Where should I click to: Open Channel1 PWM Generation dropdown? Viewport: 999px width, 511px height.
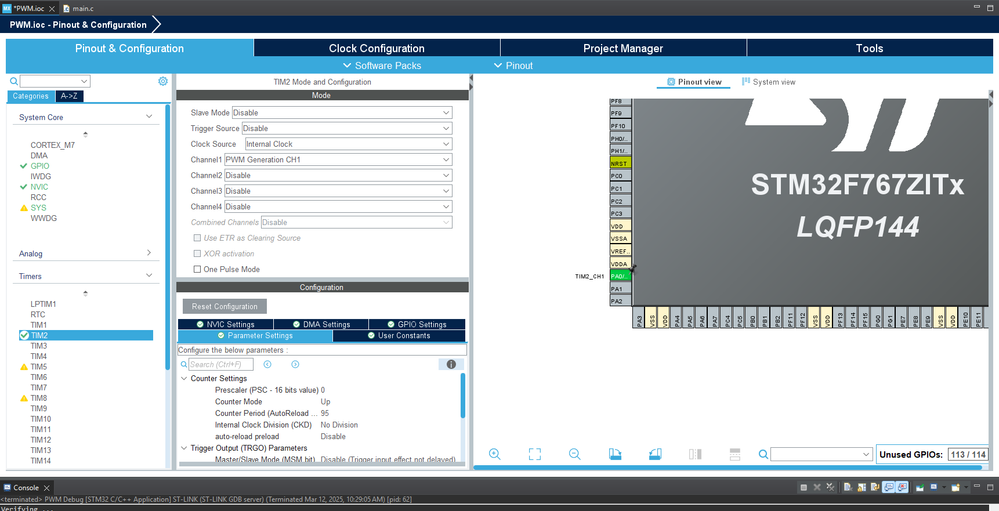(x=338, y=160)
